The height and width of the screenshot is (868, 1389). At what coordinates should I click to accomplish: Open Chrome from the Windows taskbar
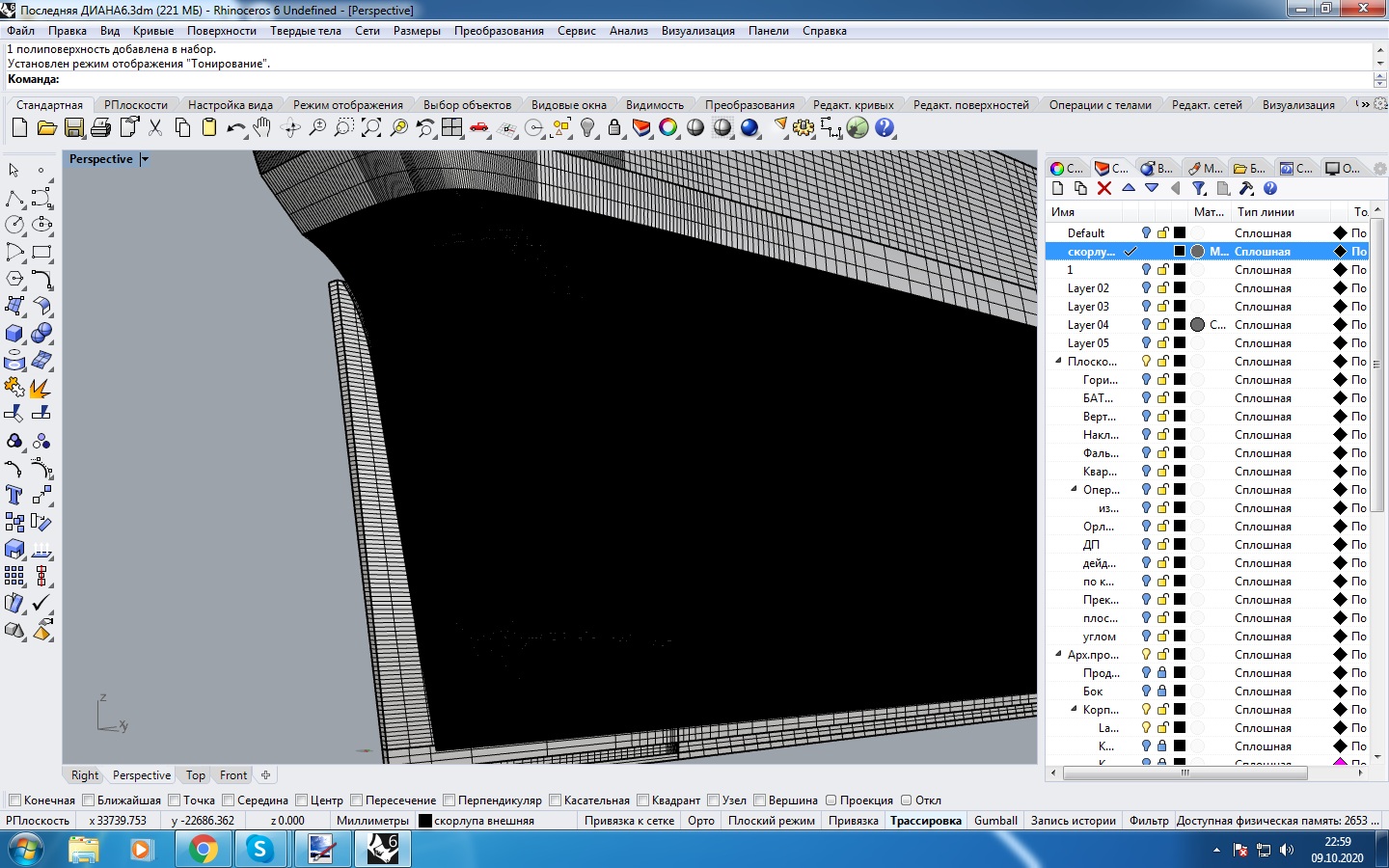pyautogui.click(x=203, y=849)
